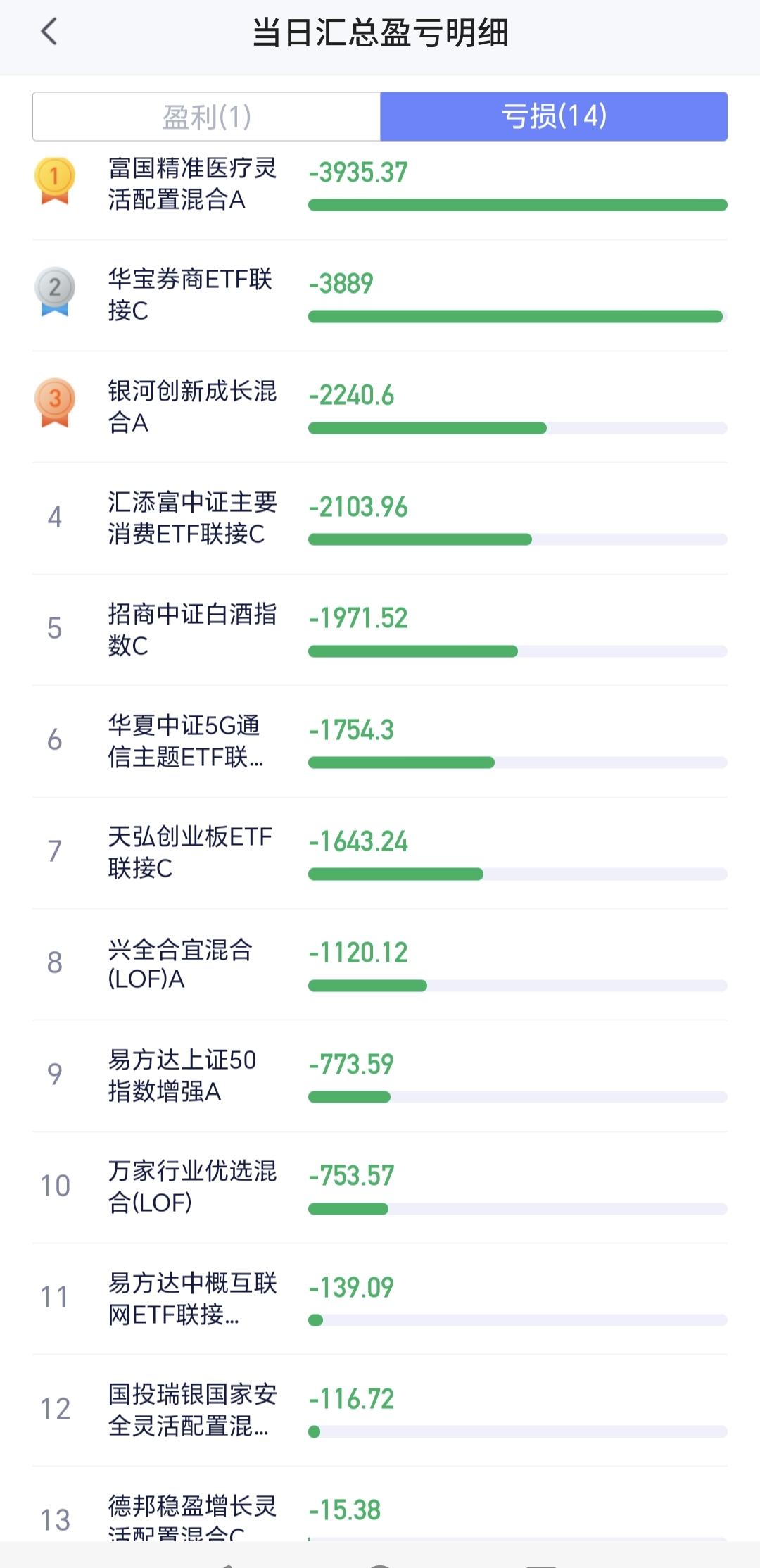760x1568 pixels.
Task: Tap the bronze rank 3 medal icon
Action: 55,403
